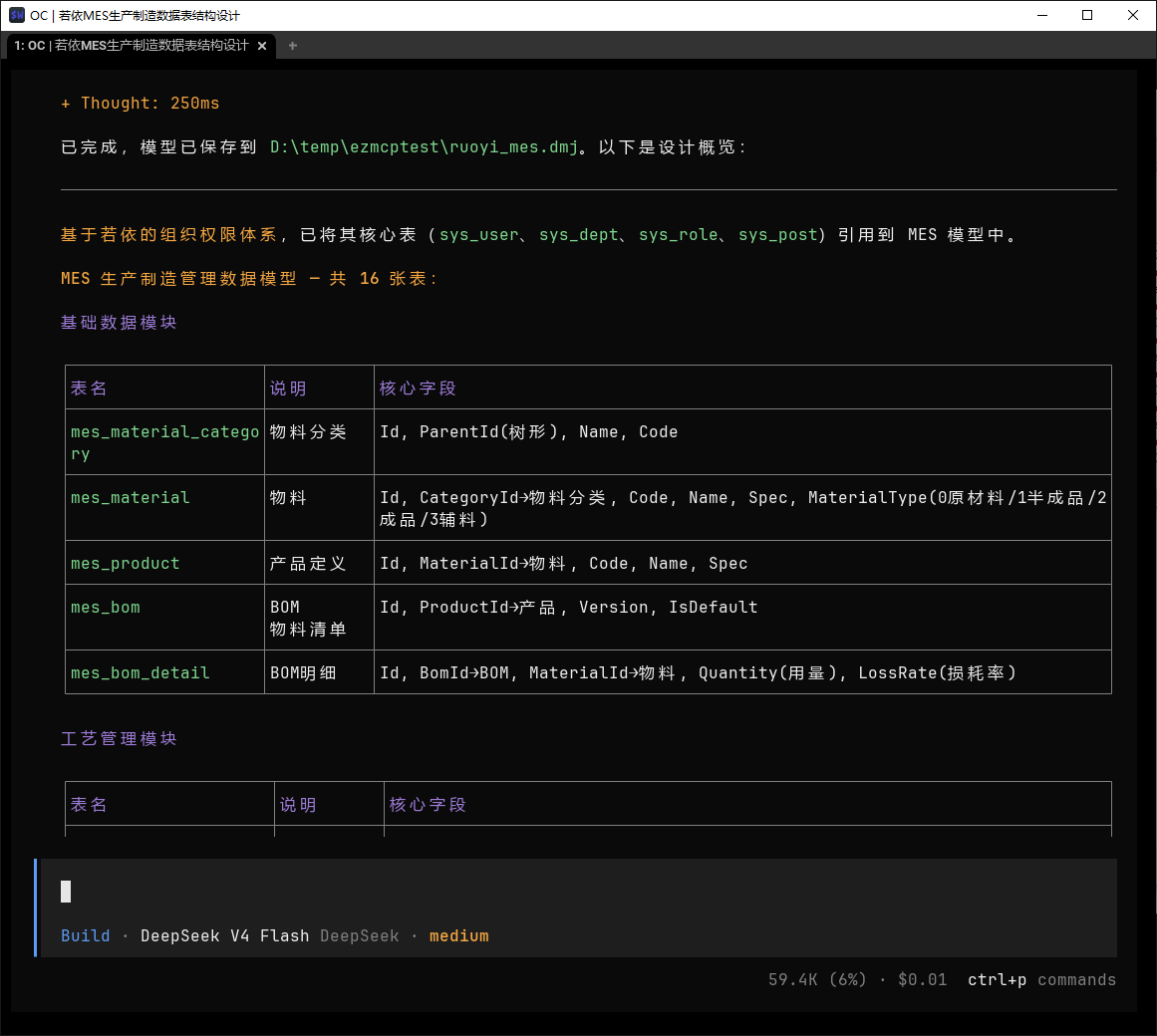Viewport: 1157px width, 1036px height.
Task: Open a new tab with plus icon
Action: [293, 46]
